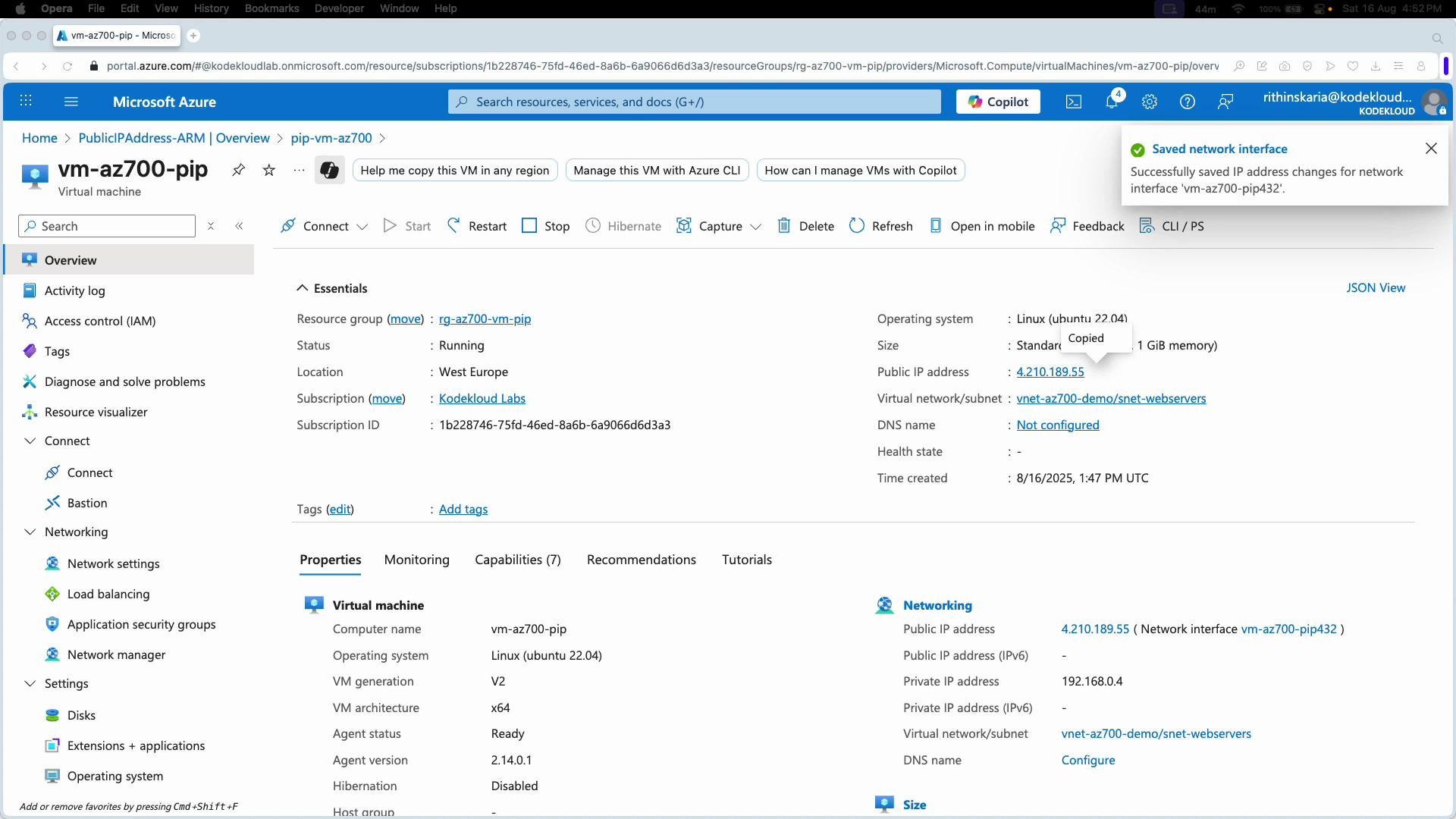Image resolution: width=1456 pixels, height=819 pixels.
Task: Click the Copilot button
Action: click(x=998, y=102)
